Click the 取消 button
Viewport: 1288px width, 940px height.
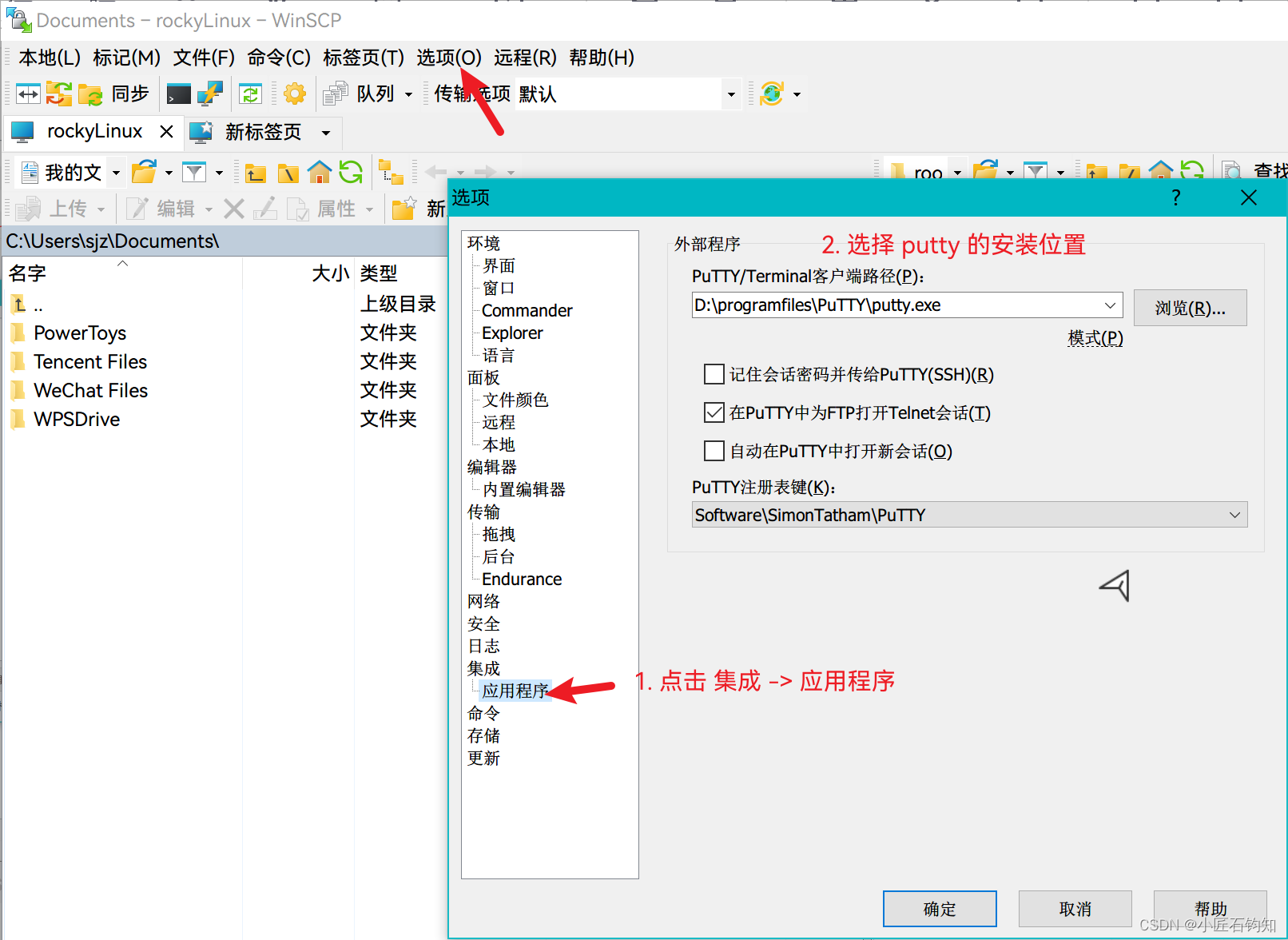(x=1075, y=909)
